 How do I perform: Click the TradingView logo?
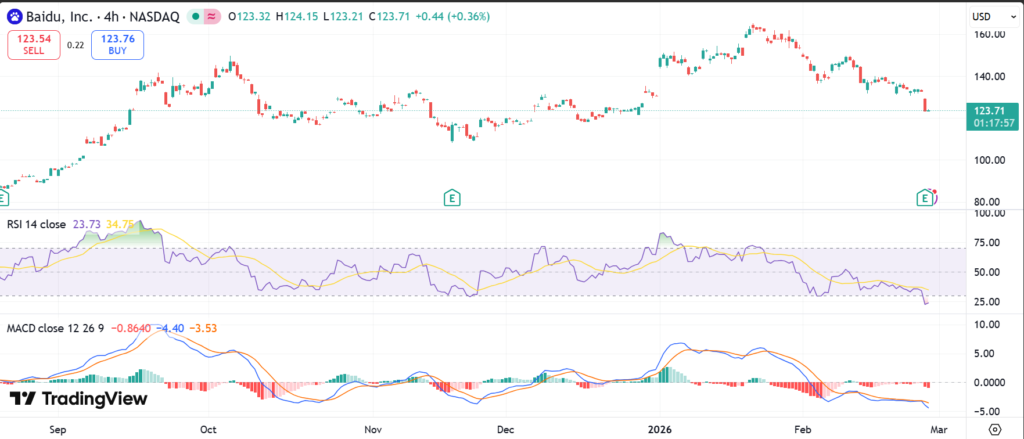78,399
